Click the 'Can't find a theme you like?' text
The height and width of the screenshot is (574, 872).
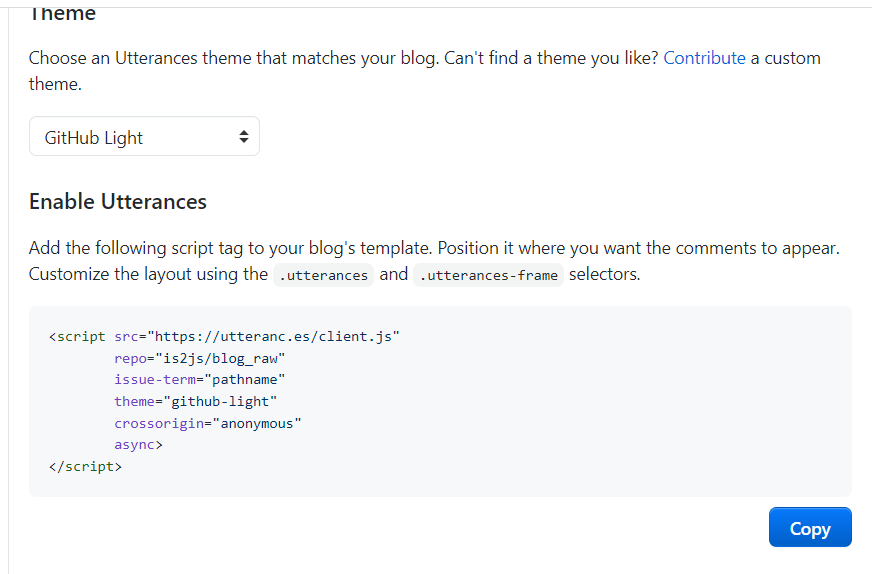550,58
